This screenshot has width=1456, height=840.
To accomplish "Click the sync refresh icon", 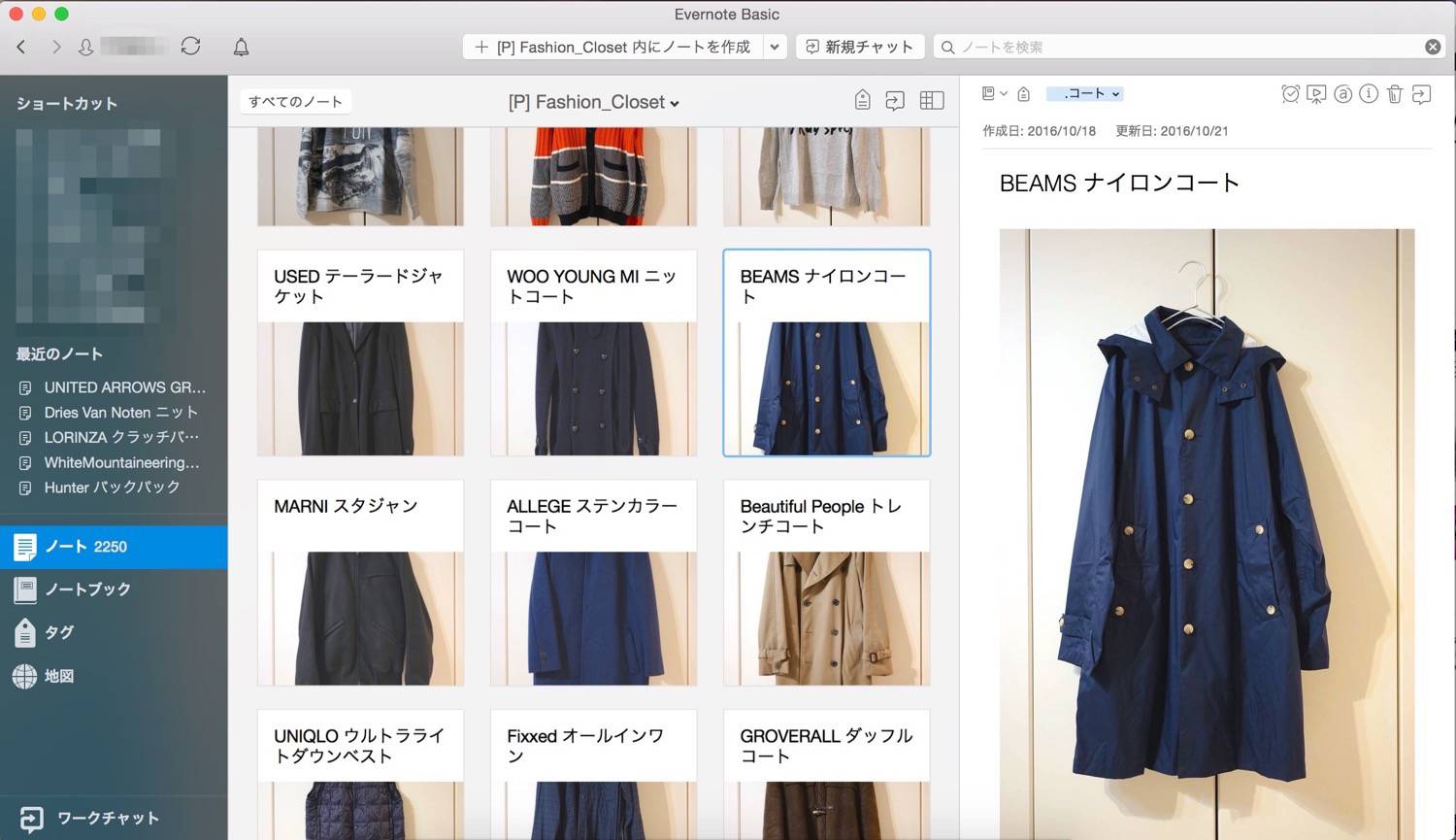I will (x=191, y=47).
